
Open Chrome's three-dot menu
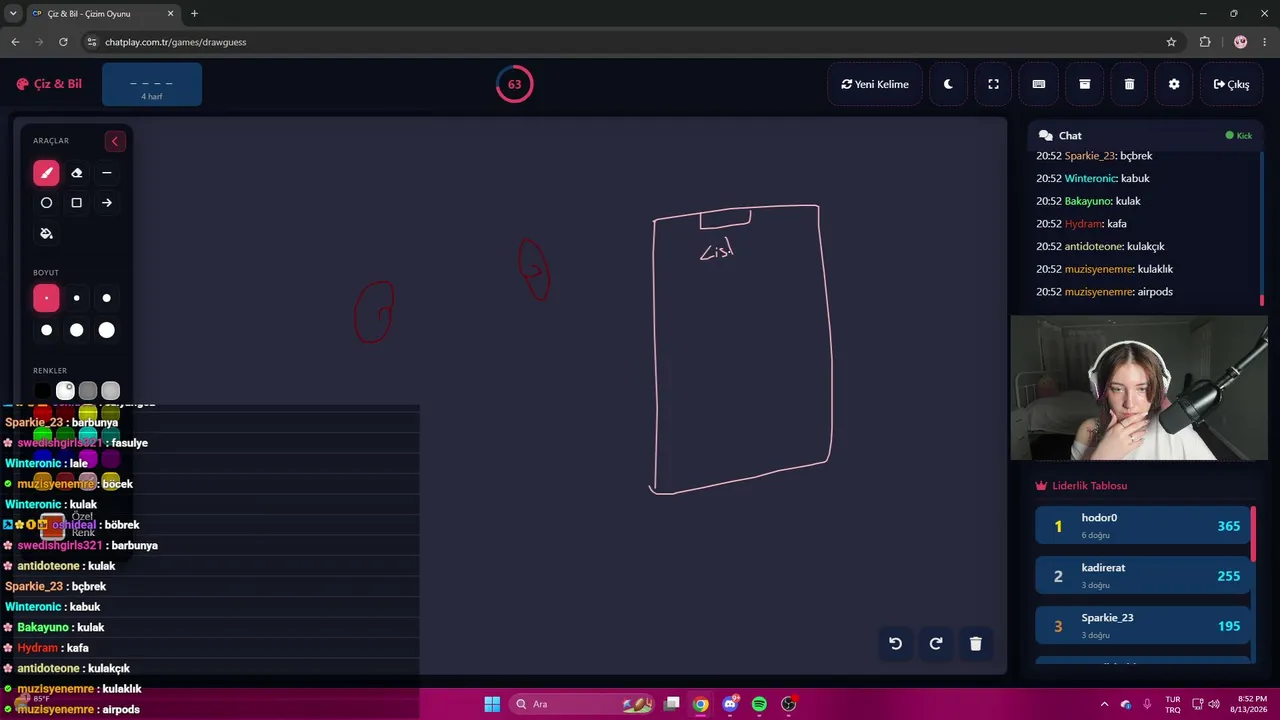pyautogui.click(x=1265, y=42)
